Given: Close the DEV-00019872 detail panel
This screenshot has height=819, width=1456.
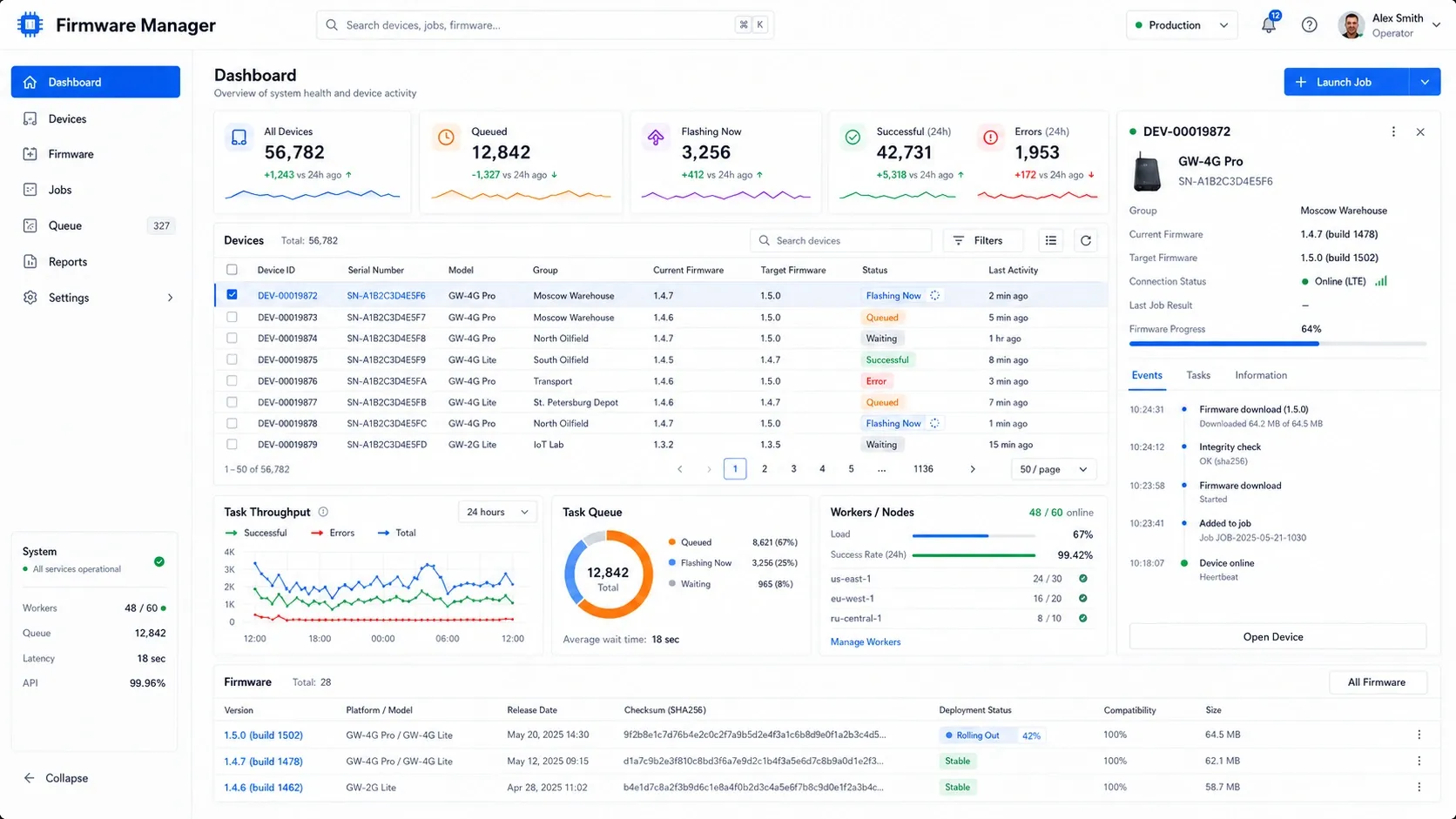Looking at the screenshot, I should [x=1420, y=131].
